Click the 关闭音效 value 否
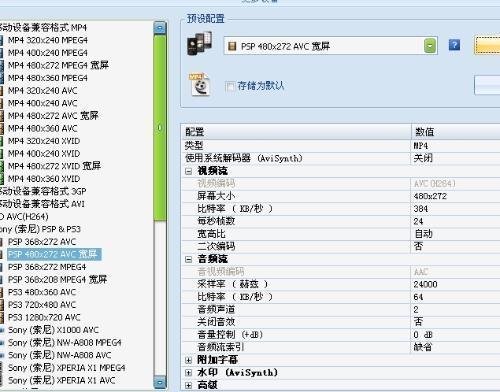This screenshot has width=500, height=392. point(418,322)
